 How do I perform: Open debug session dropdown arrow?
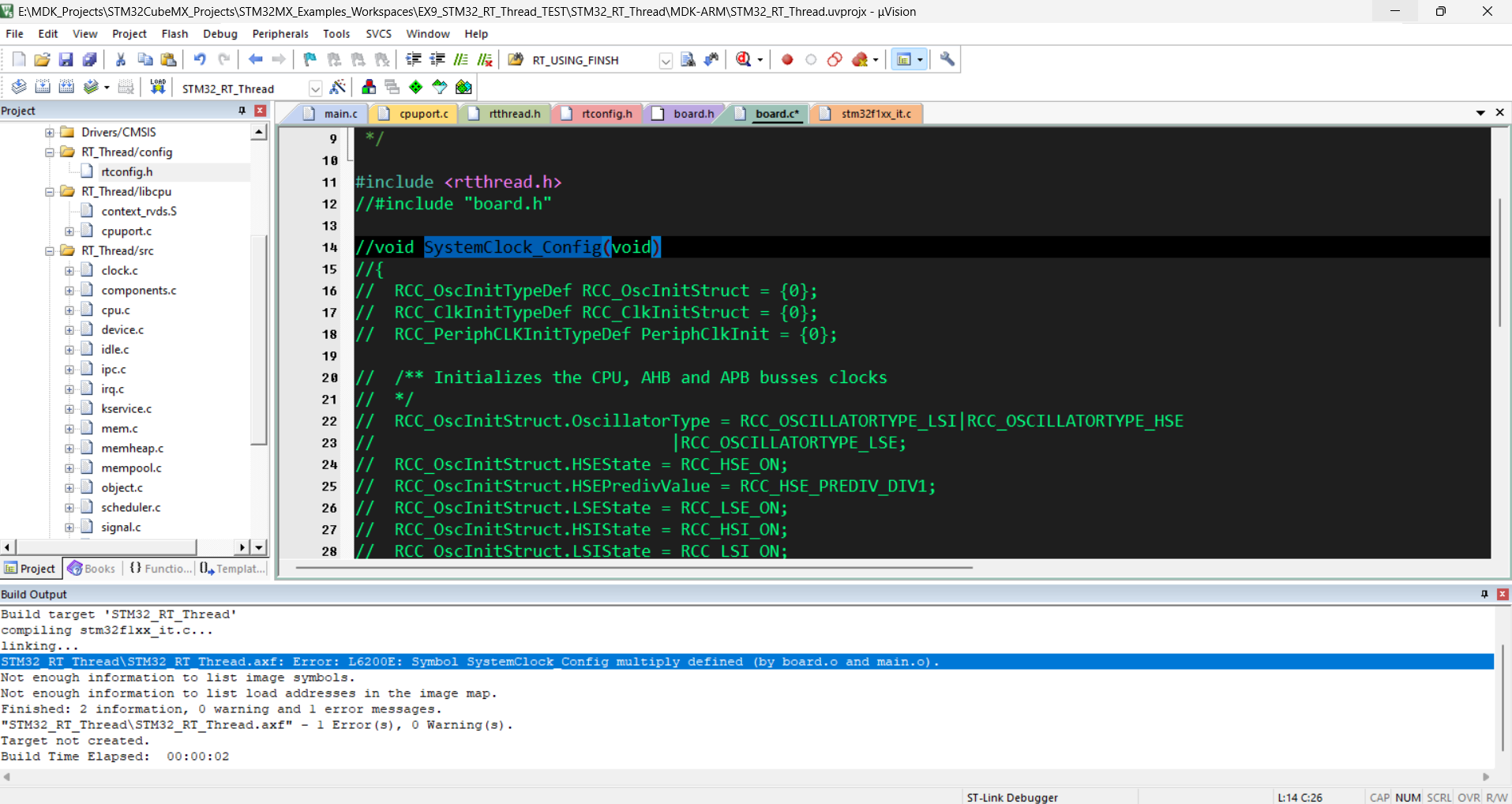760,60
